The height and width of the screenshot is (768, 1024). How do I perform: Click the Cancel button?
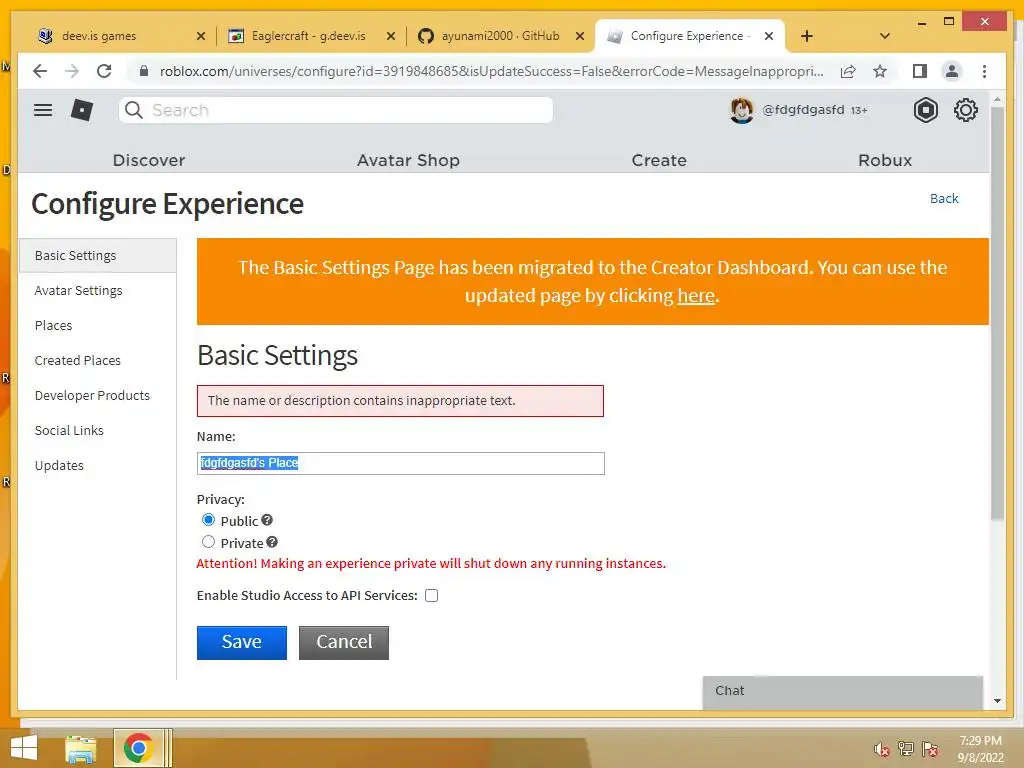point(344,643)
